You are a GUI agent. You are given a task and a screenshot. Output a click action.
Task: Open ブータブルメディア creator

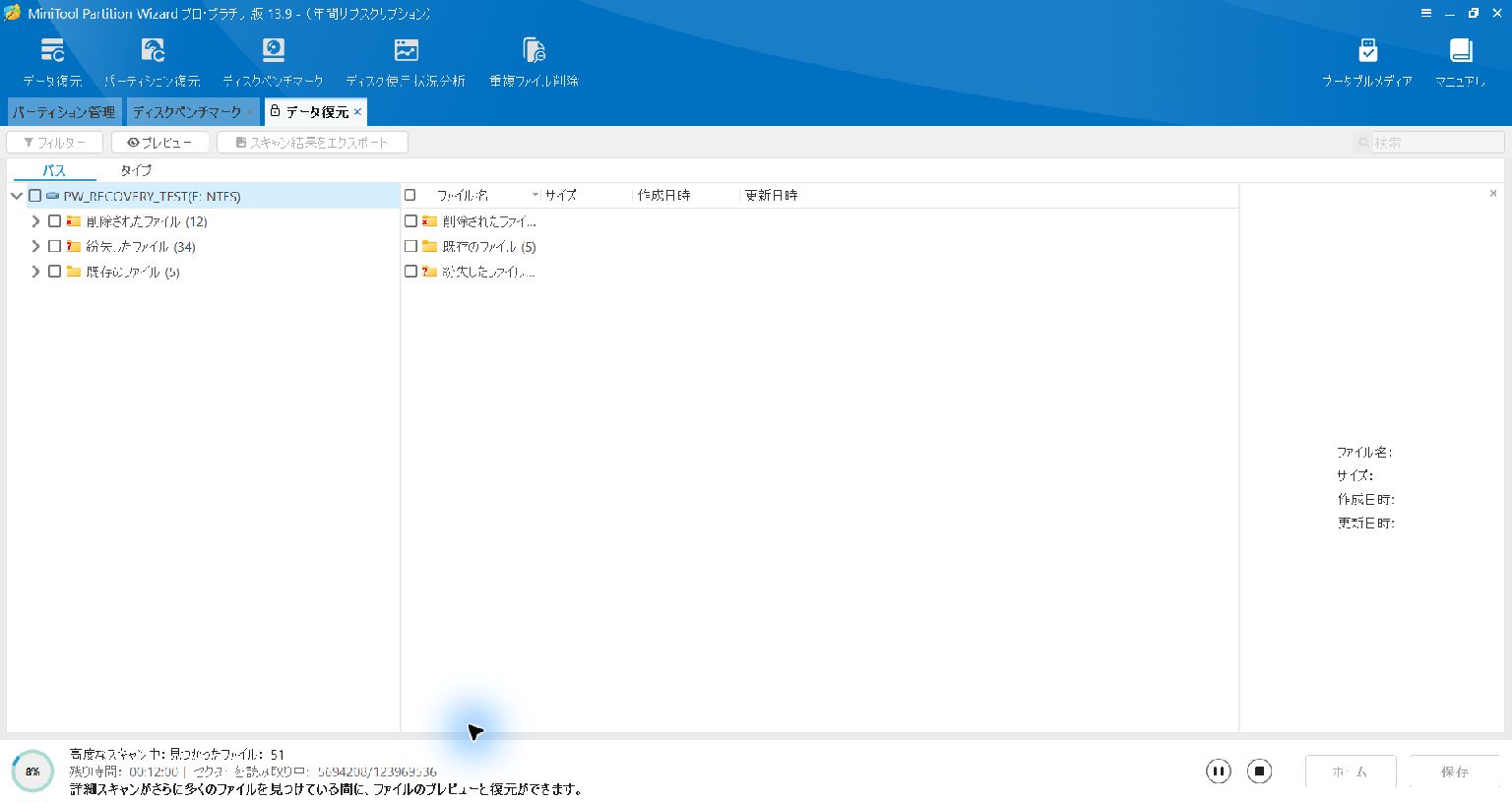(x=1367, y=62)
